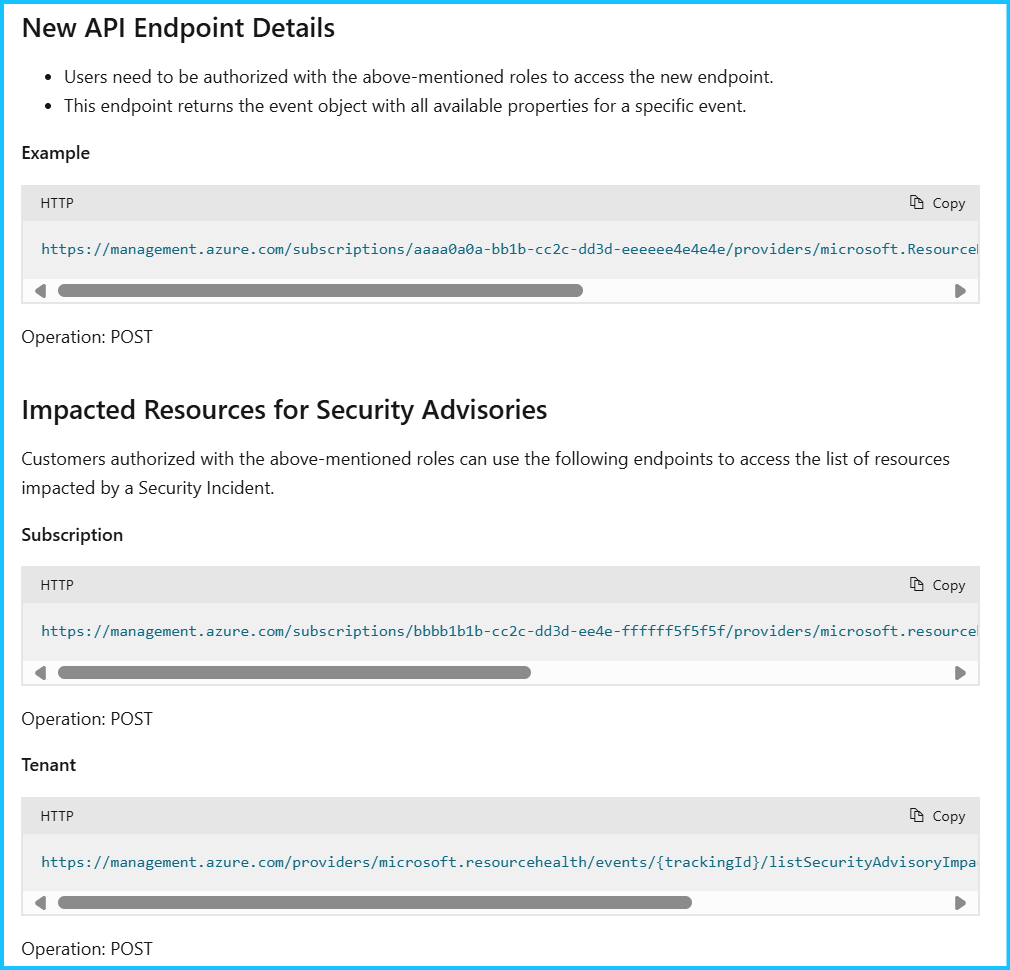Click the paragraph starting 'Customers authorized with'
The height and width of the screenshot is (970, 1010).
(486, 473)
